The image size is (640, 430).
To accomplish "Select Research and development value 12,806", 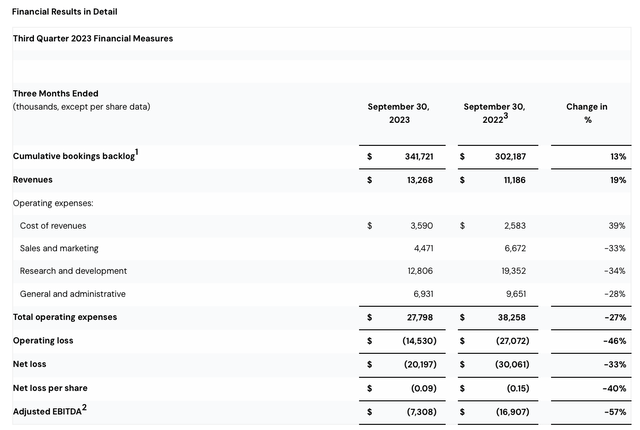I will pos(418,271).
